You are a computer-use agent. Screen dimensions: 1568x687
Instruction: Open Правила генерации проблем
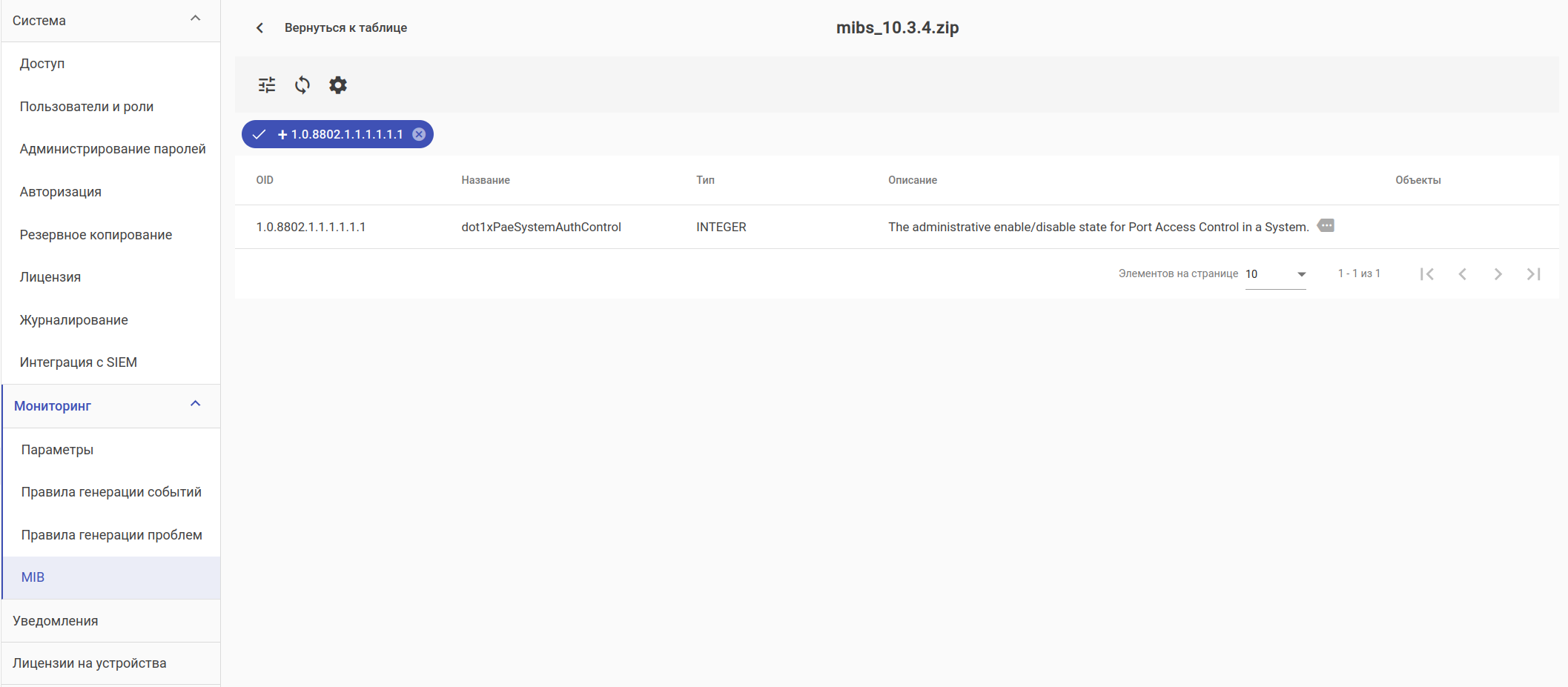click(112, 535)
